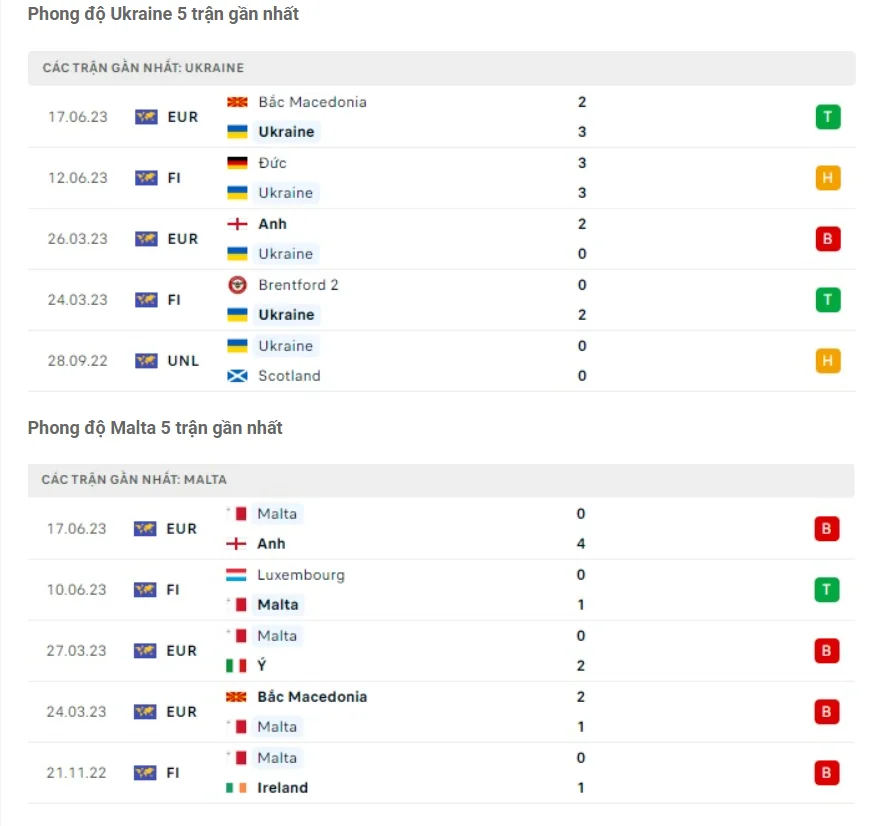The image size is (886, 826).
Task: Click the England flag next to Anh
Action: tap(236, 224)
